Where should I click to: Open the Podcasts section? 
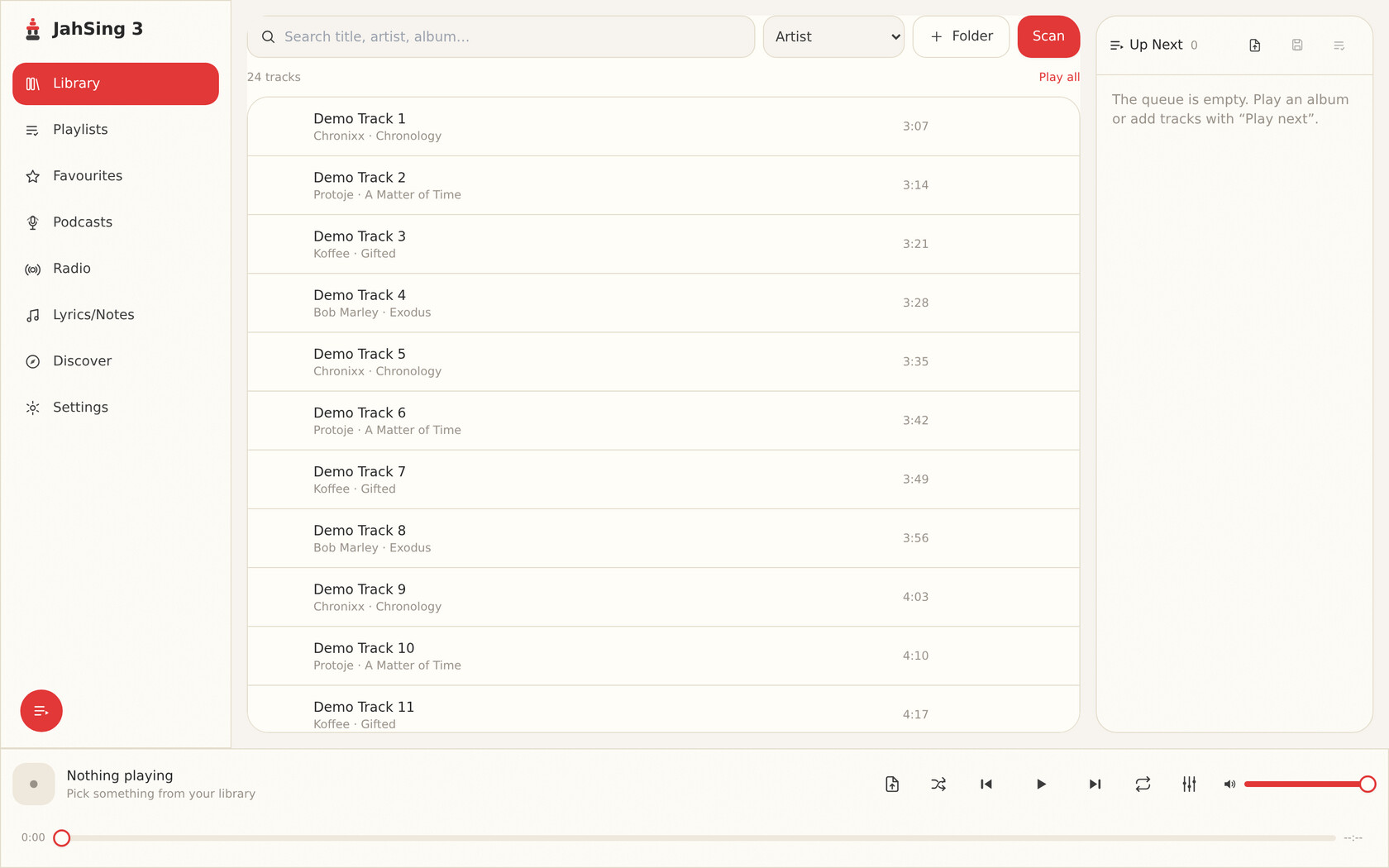coord(116,222)
